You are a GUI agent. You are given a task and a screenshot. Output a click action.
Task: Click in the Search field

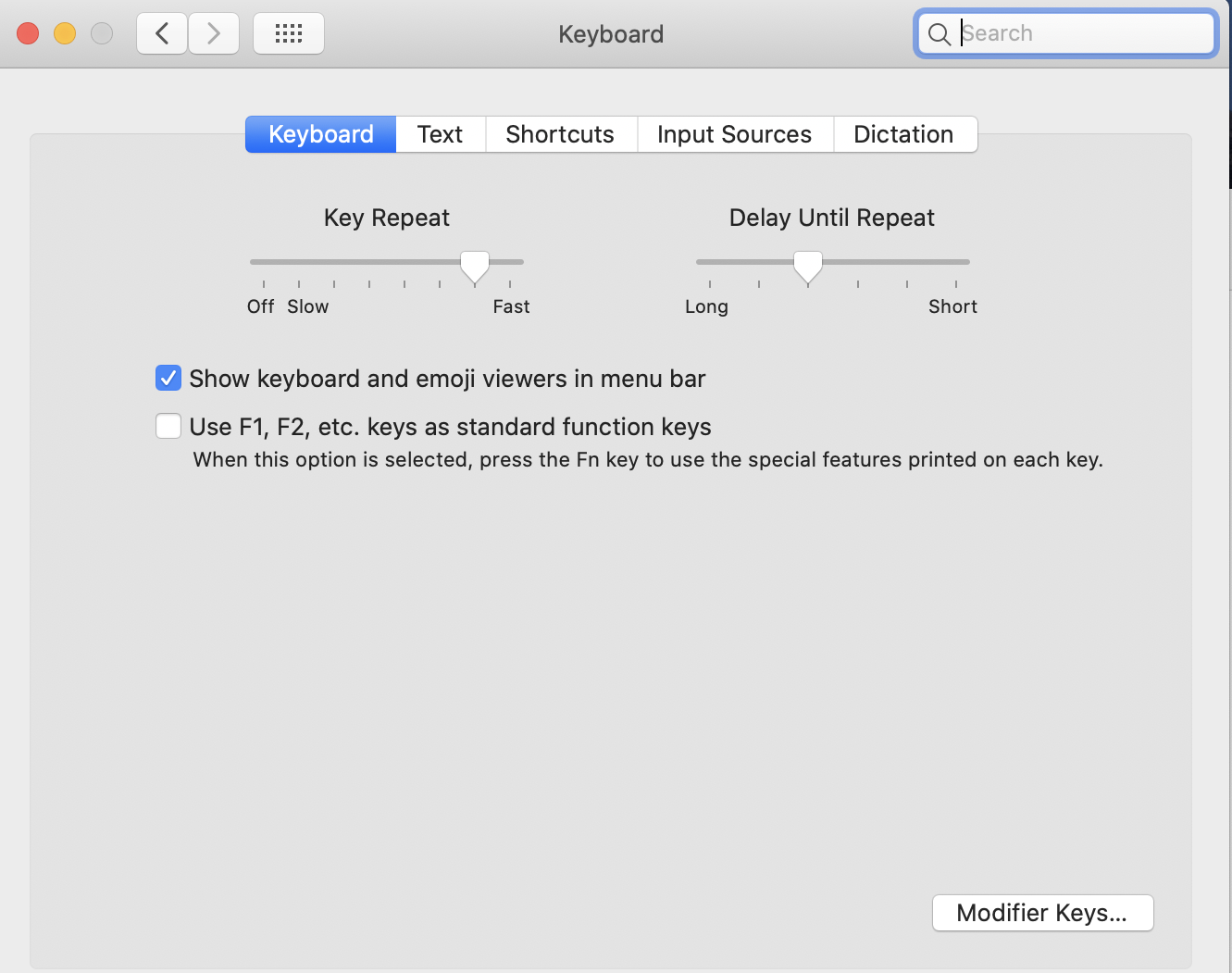(x=1065, y=33)
